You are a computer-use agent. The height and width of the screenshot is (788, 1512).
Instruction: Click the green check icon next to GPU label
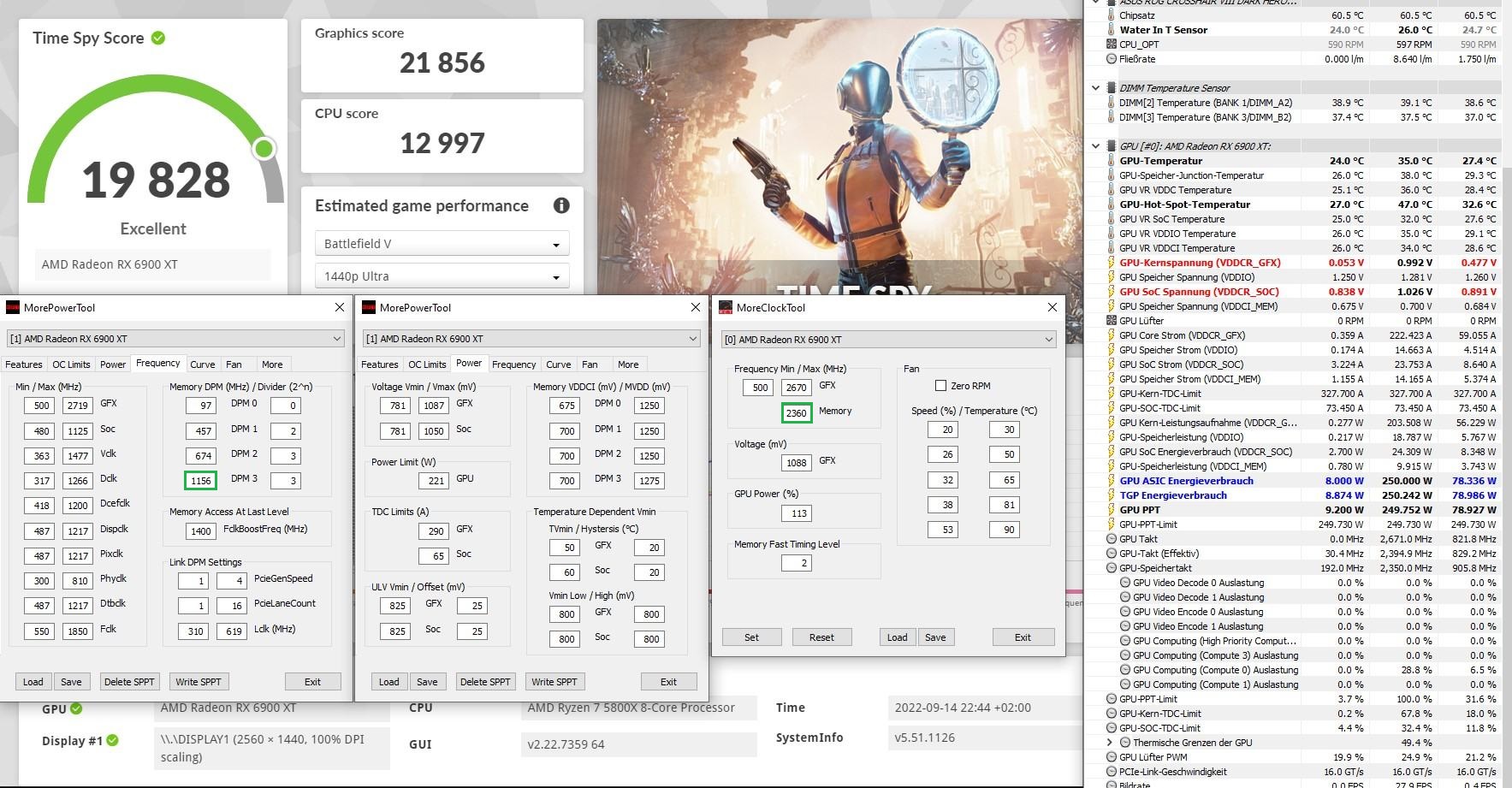76,708
